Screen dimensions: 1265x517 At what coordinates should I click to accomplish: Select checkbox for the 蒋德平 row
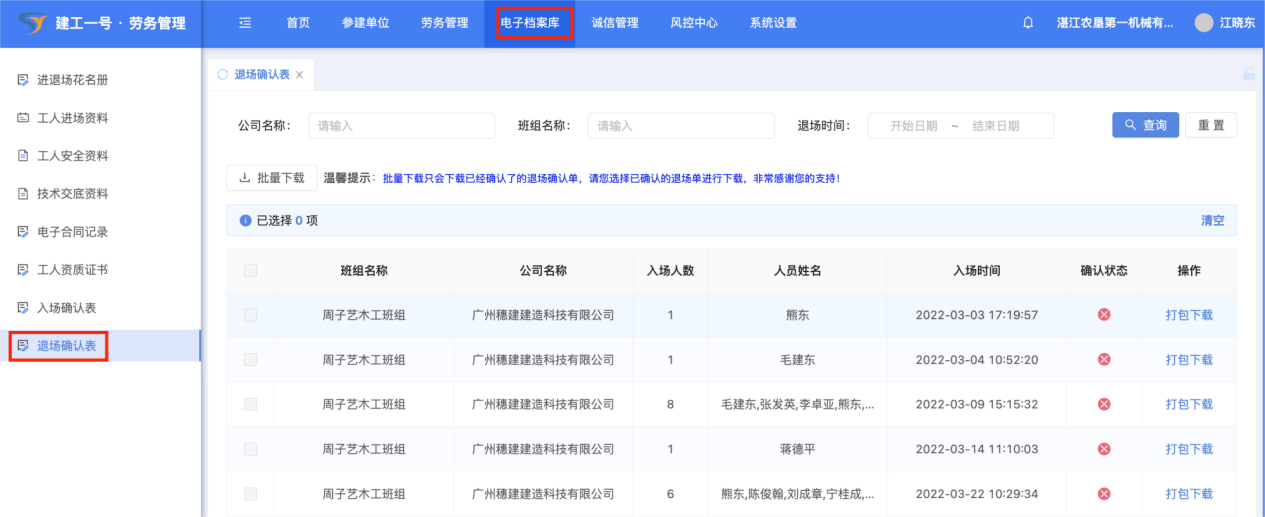pyautogui.click(x=250, y=449)
